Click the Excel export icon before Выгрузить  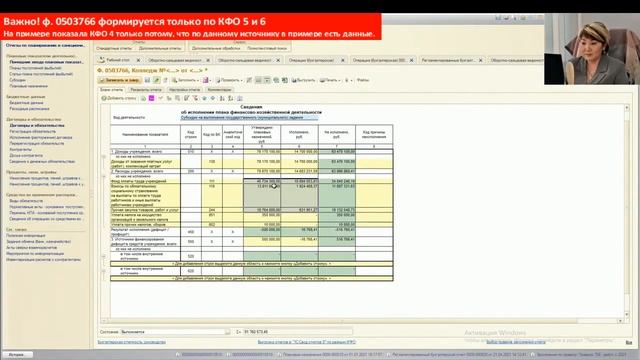tap(284, 80)
